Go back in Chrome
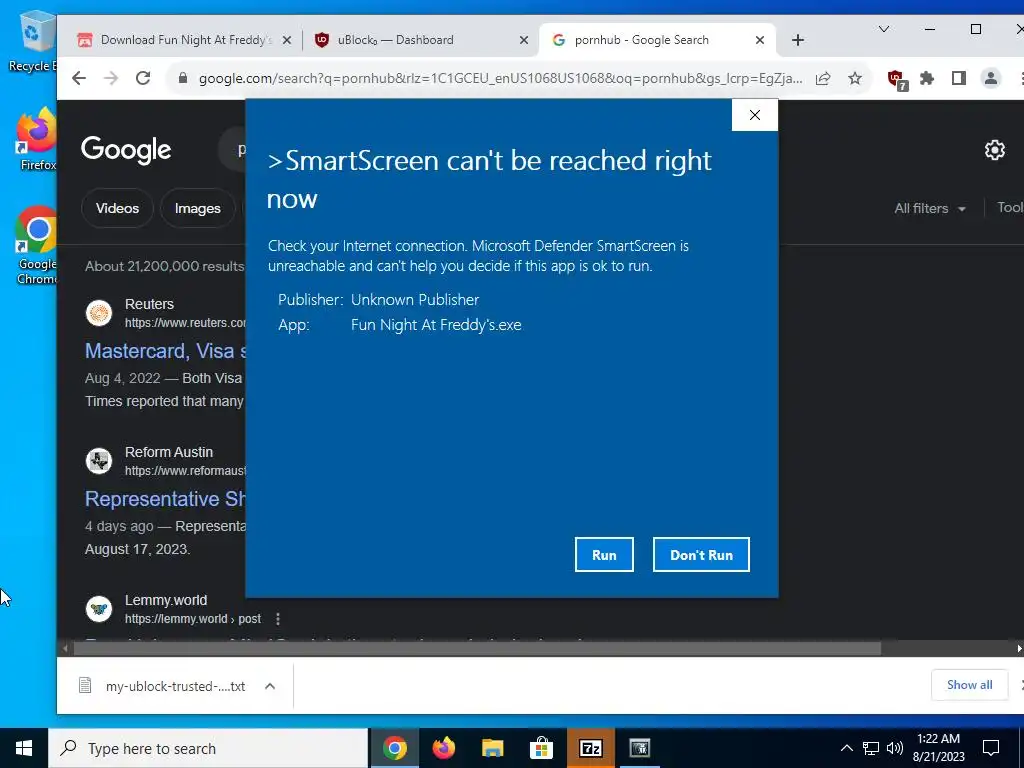This screenshot has height=768, width=1024. click(x=79, y=78)
